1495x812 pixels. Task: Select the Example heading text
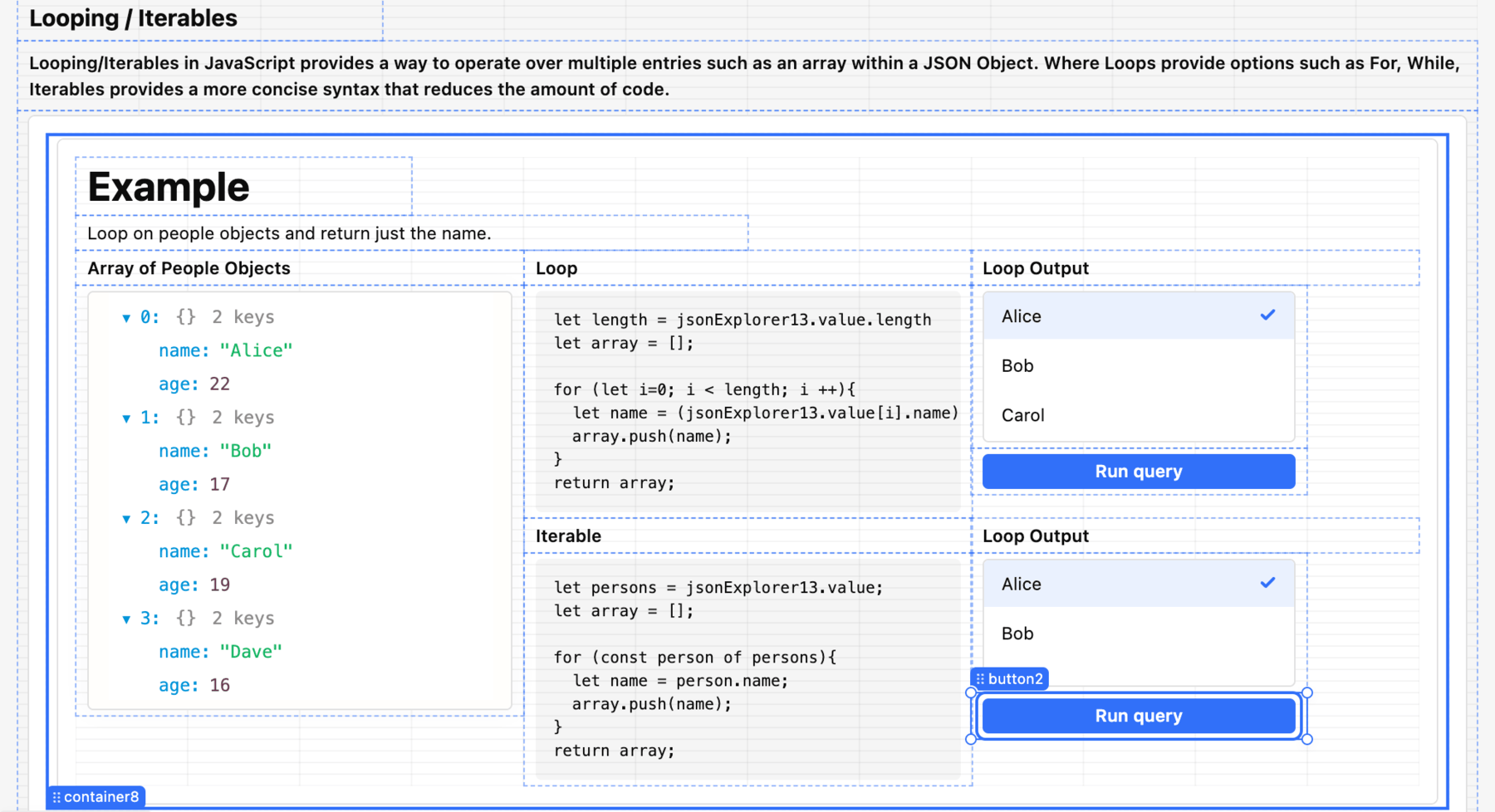(x=169, y=187)
